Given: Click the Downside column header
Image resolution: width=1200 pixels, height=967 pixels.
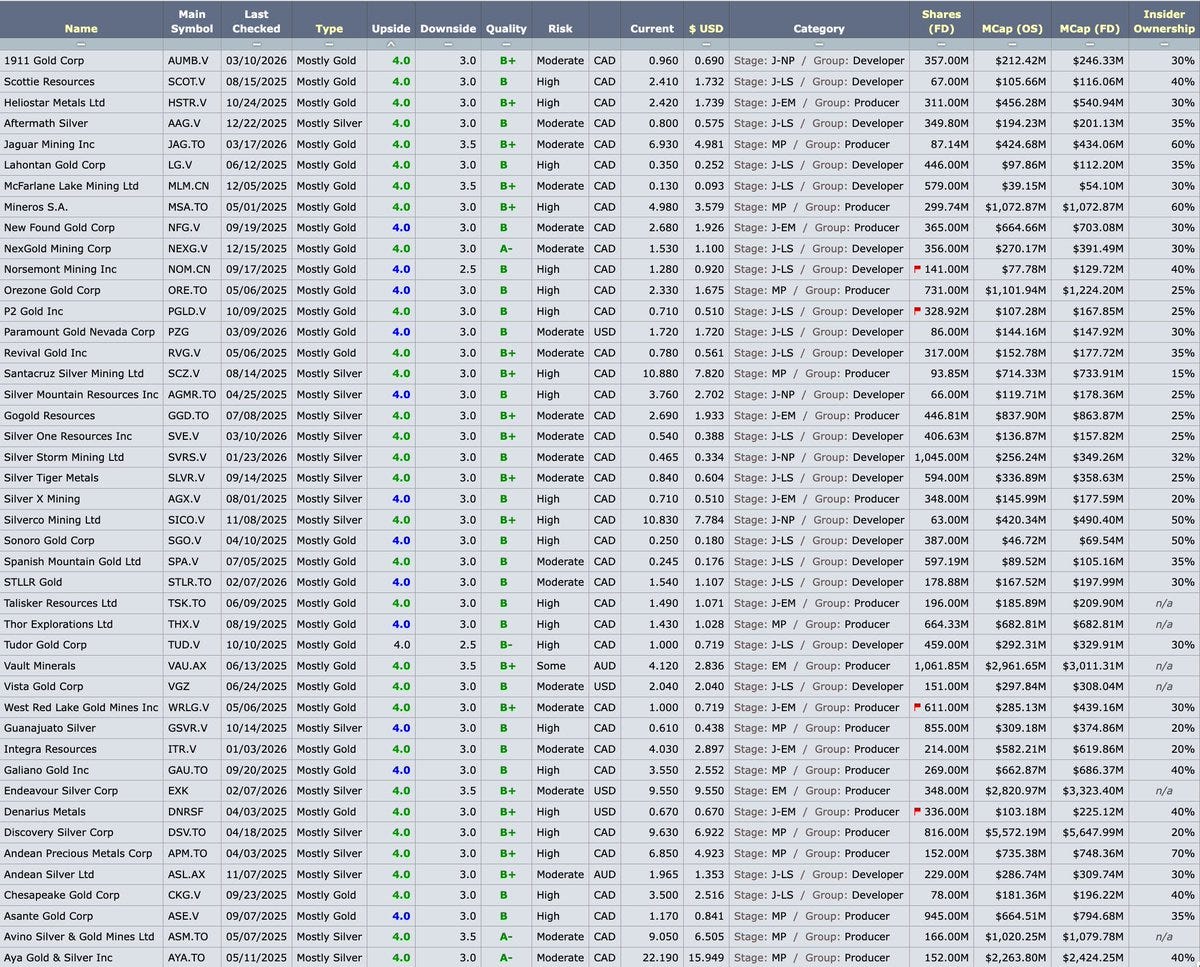Looking at the screenshot, I should tap(447, 29).
